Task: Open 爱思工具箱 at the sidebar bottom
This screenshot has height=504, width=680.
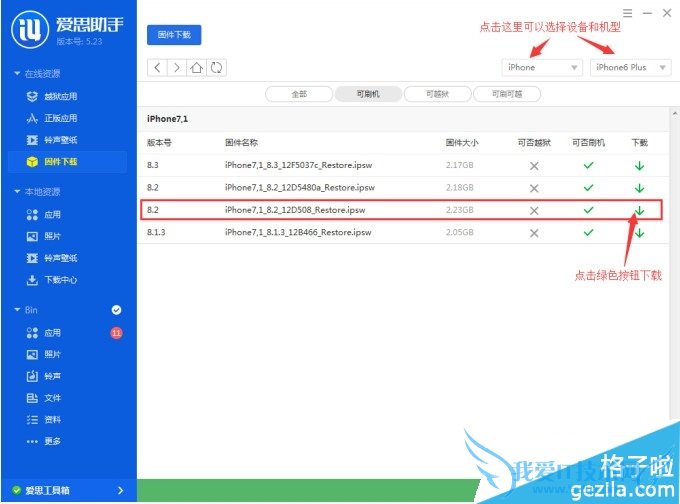Action: point(68,490)
